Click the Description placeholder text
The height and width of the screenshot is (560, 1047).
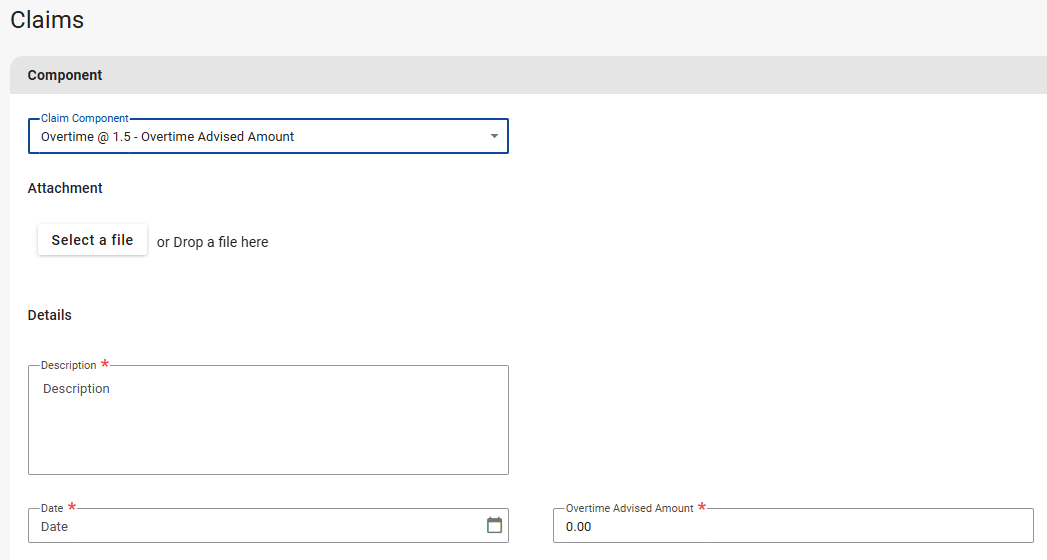click(77, 388)
